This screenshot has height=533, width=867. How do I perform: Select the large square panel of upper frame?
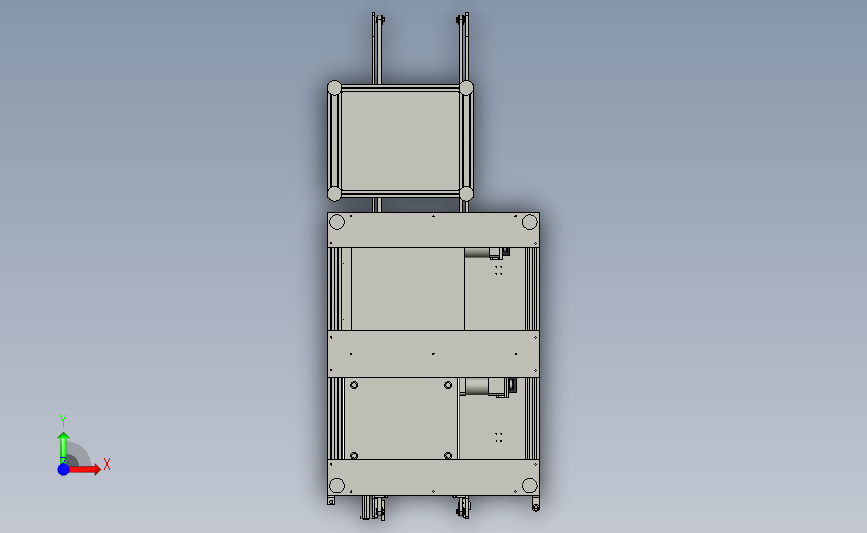400,141
